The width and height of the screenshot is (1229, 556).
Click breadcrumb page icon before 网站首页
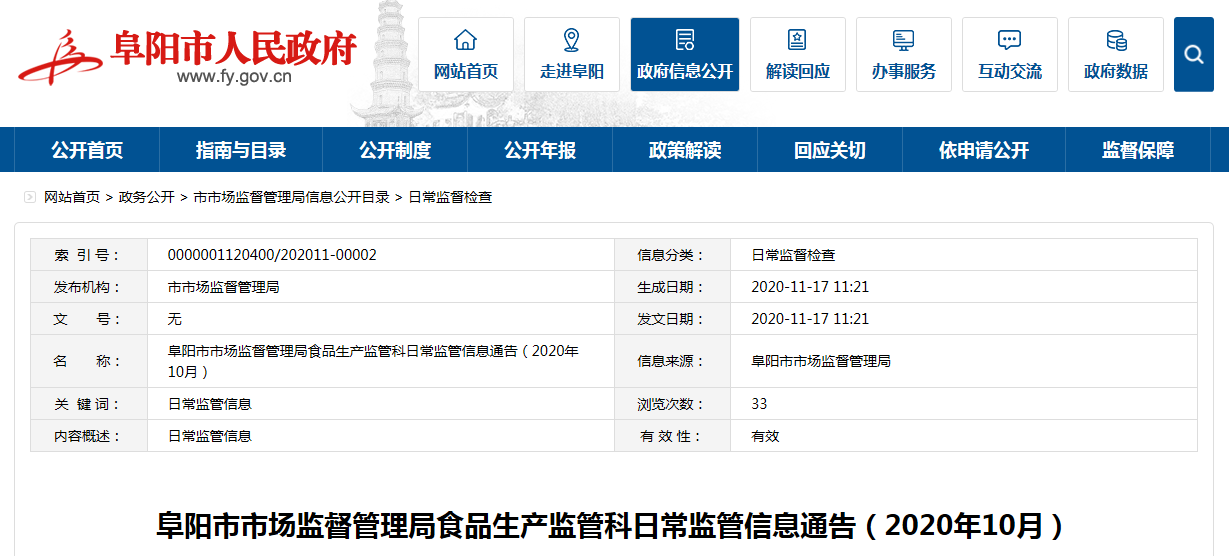[x=29, y=197]
